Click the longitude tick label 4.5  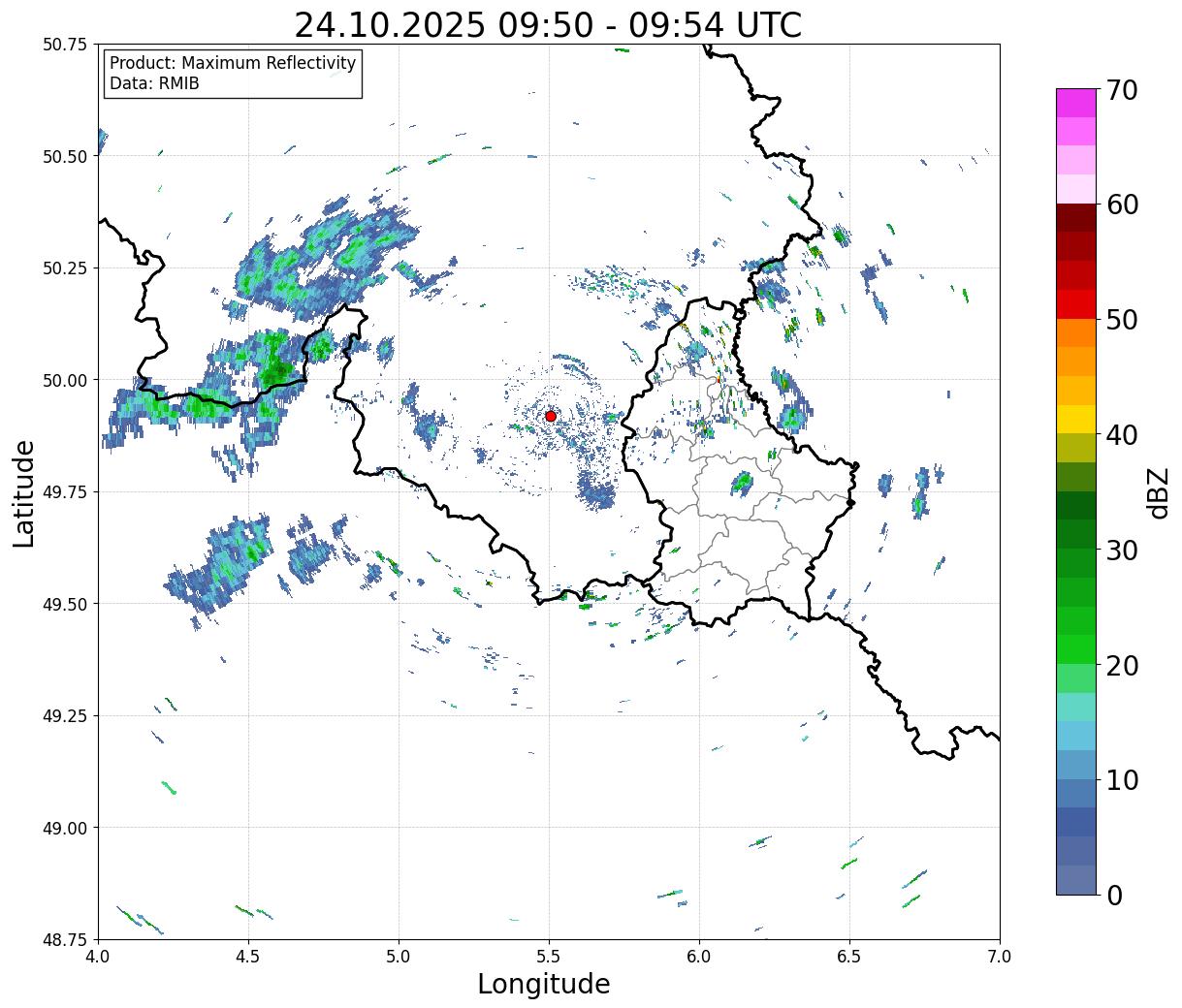click(x=248, y=957)
